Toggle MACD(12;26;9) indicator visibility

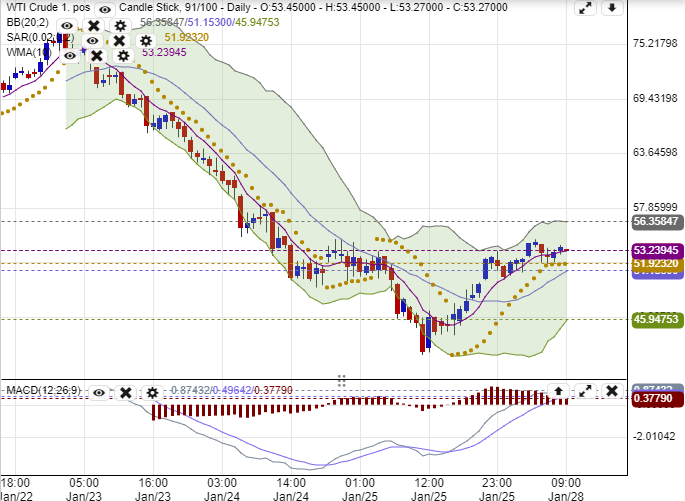(x=99, y=393)
